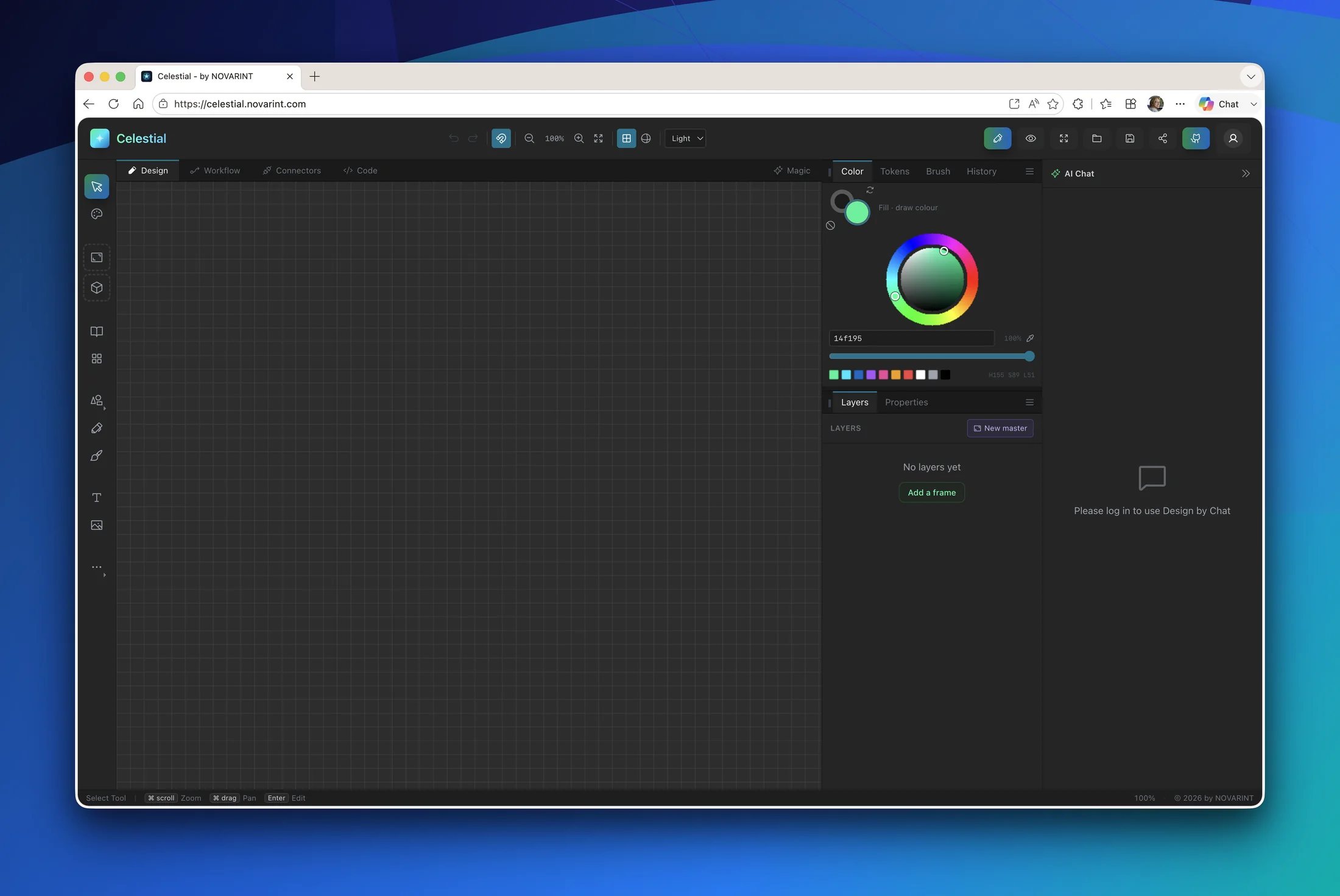Click the edit mode pencil button
This screenshot has height=896, width=1340.
(998, 138)
